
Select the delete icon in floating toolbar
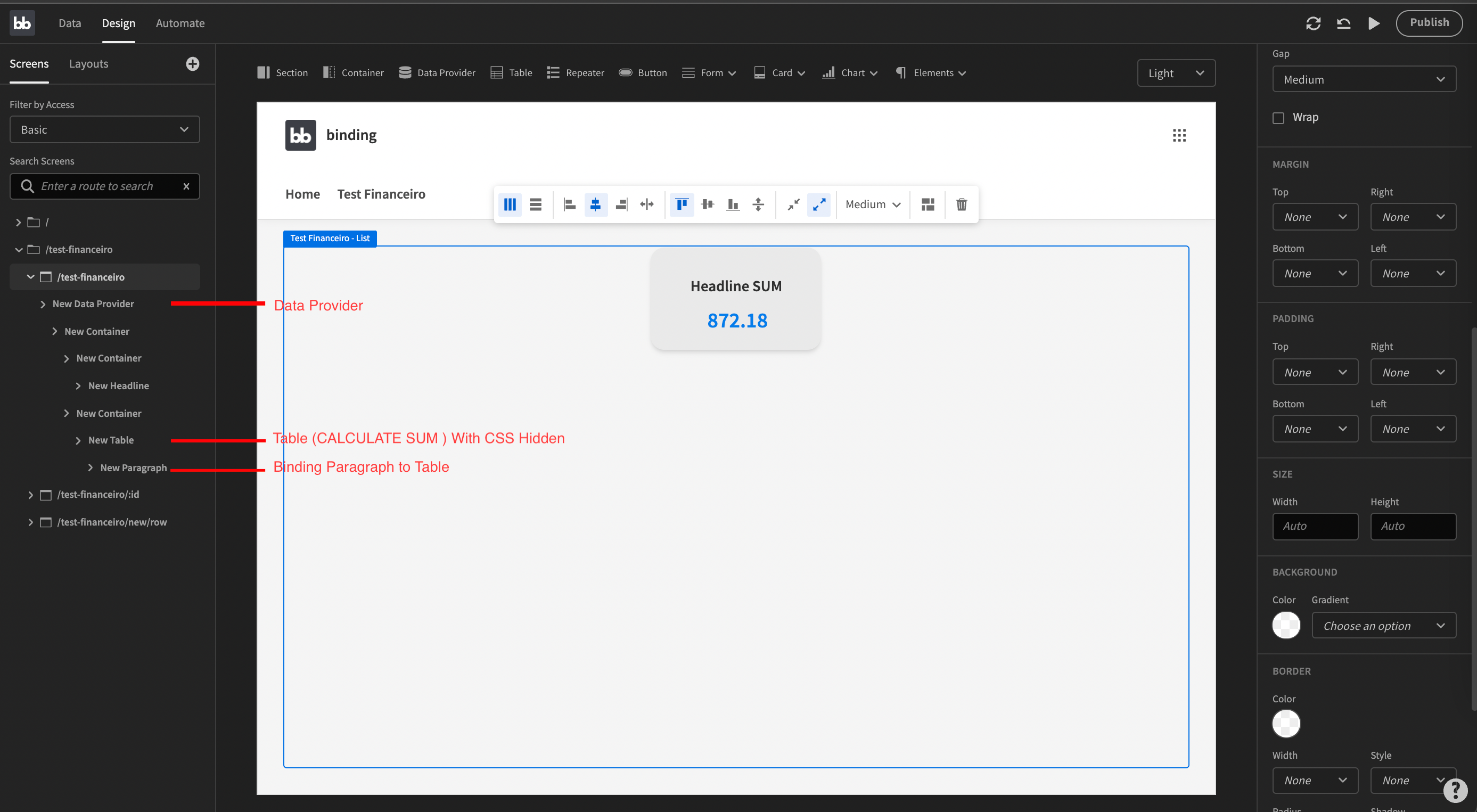[x=961, y=204]
